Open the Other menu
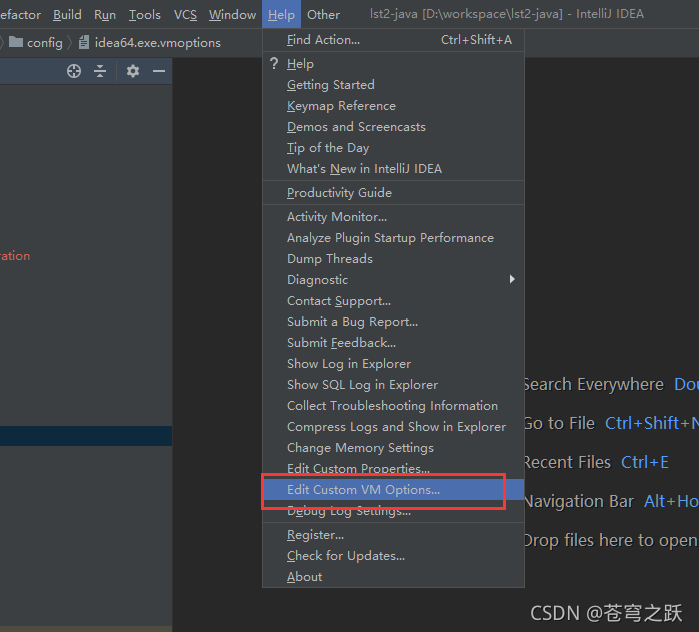Viewport: 699px width, 632px height. pos(323,15)
